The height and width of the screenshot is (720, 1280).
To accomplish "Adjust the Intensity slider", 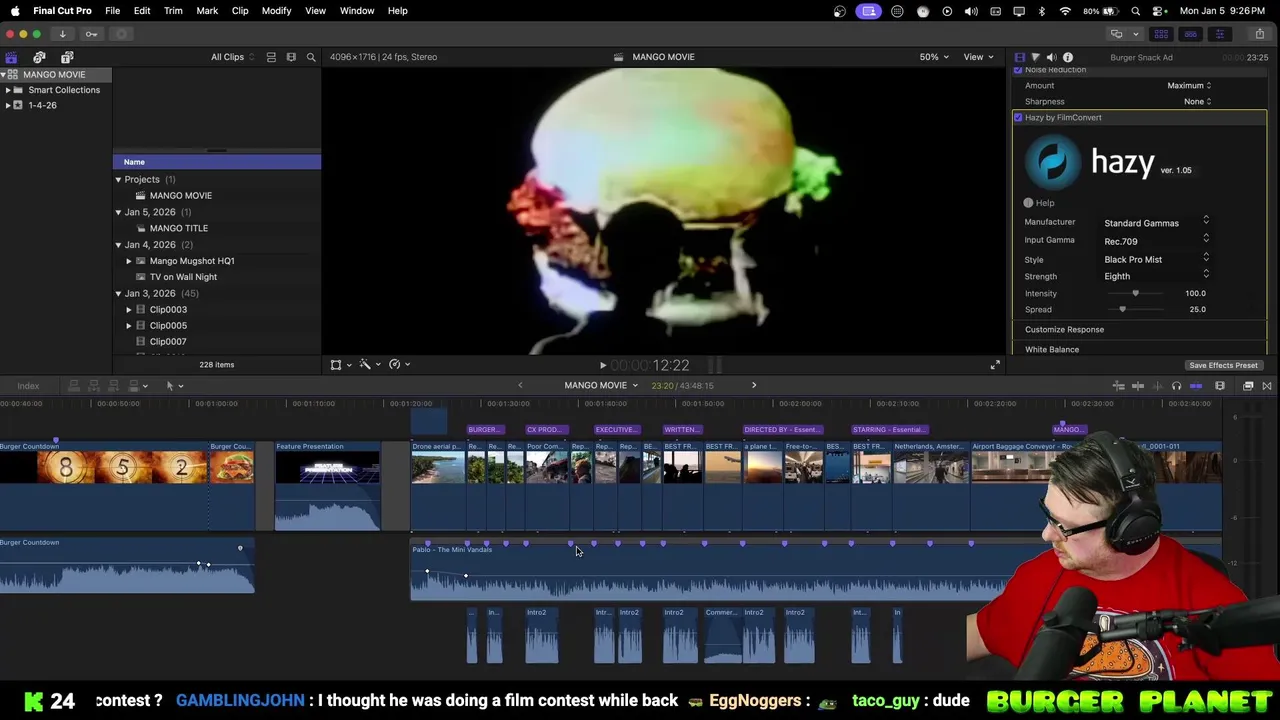I will click(1135, 294).
